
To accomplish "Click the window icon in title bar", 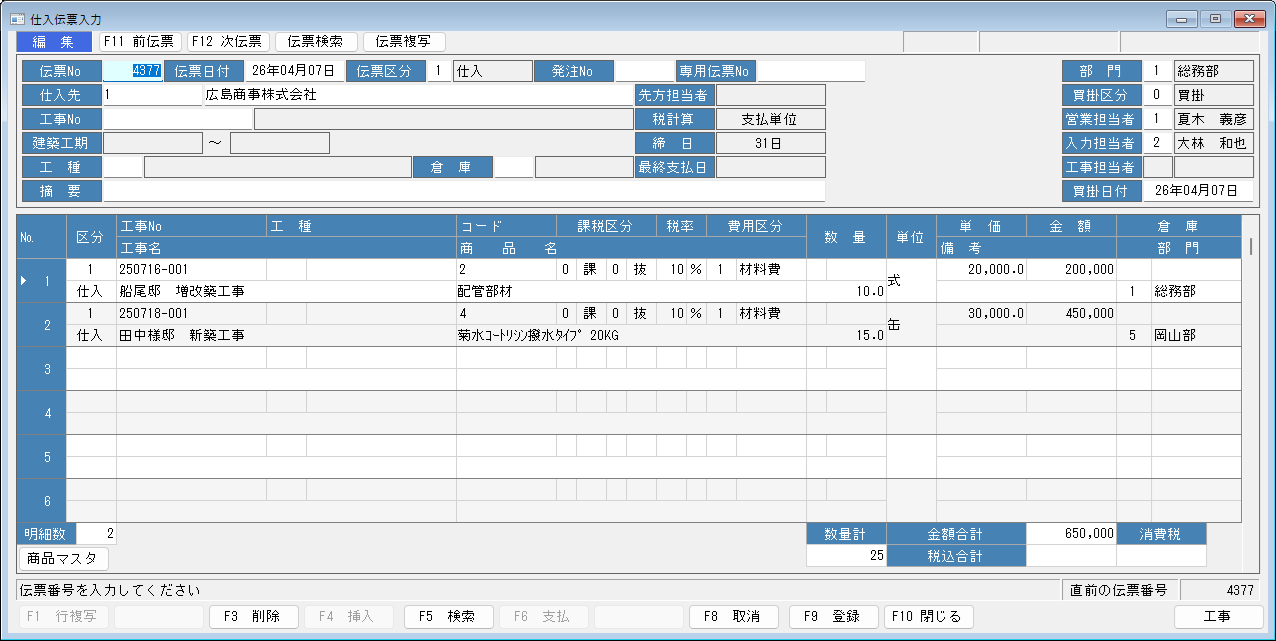I will (17, 19).
